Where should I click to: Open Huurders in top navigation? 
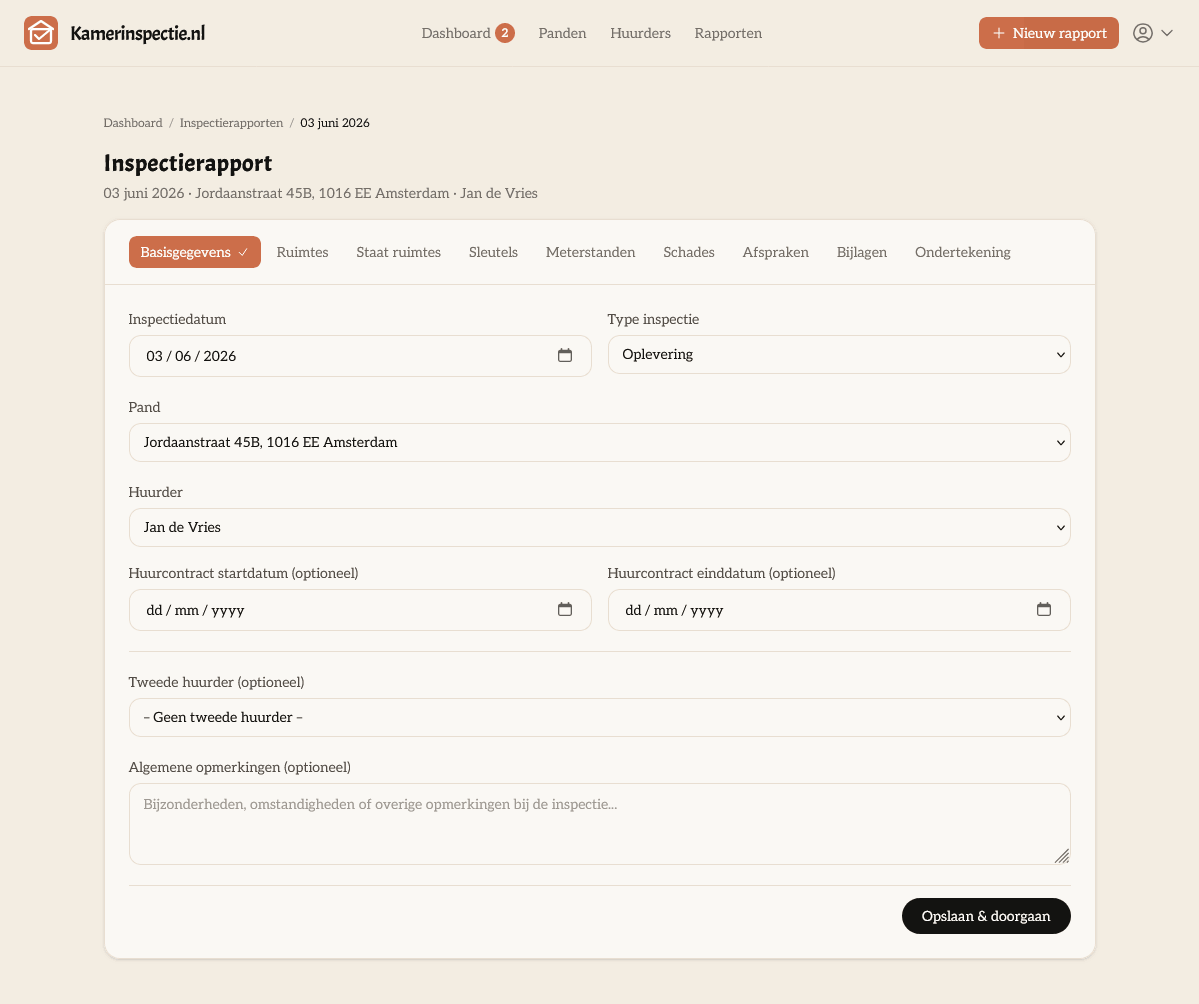(x=640, y=33)
